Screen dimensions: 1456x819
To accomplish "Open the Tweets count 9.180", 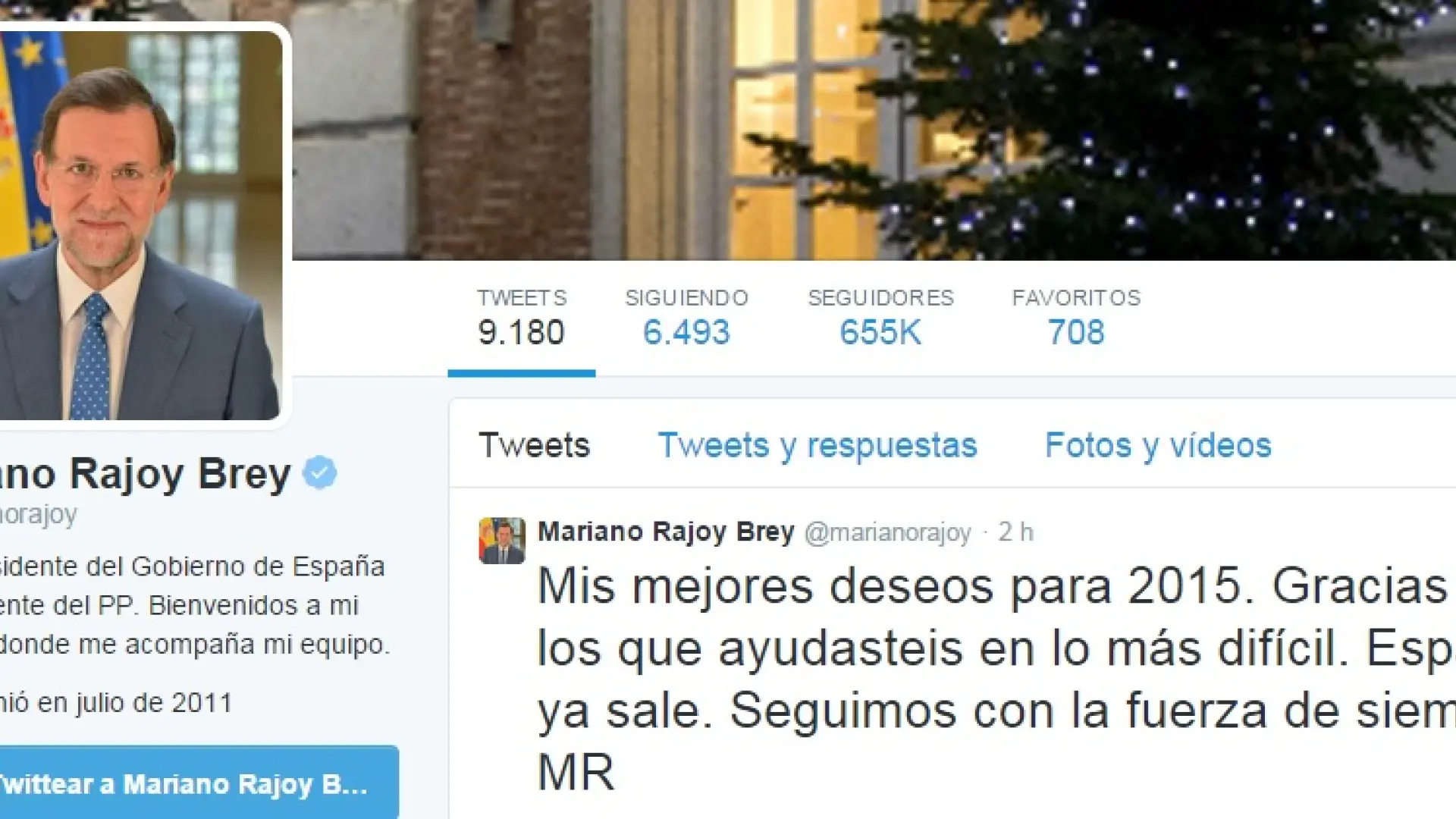I will coord(522,318).
